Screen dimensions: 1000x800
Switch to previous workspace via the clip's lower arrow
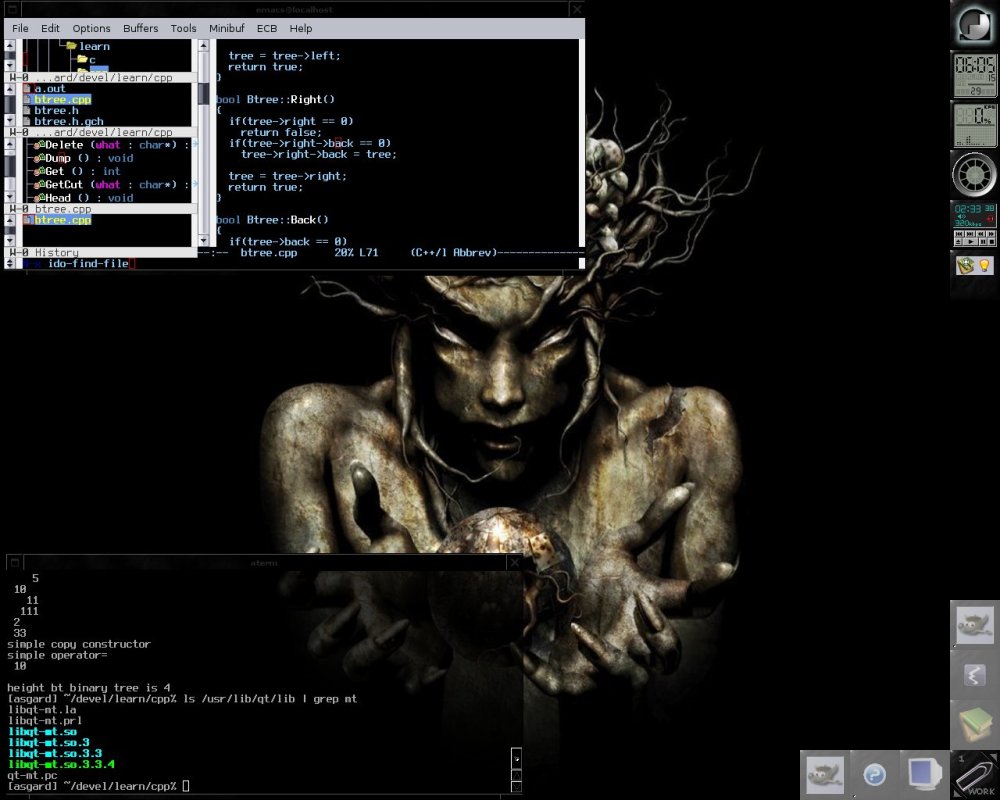click(957, 794)
